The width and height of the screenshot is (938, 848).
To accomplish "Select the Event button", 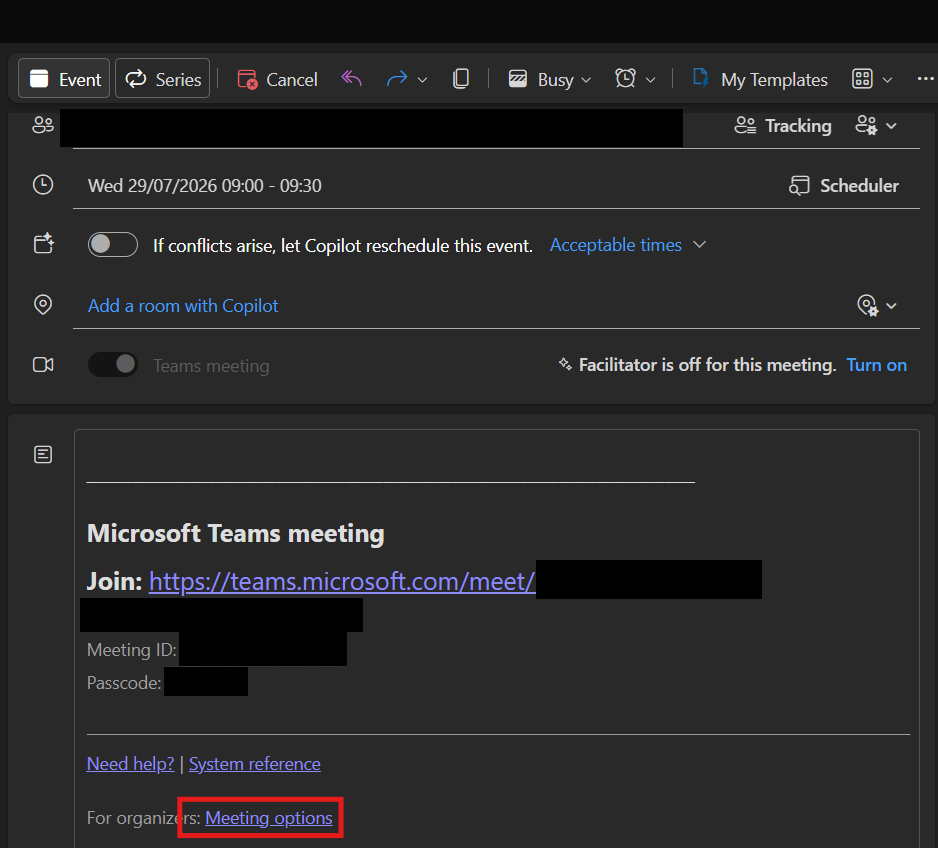I will pos(64,79).
